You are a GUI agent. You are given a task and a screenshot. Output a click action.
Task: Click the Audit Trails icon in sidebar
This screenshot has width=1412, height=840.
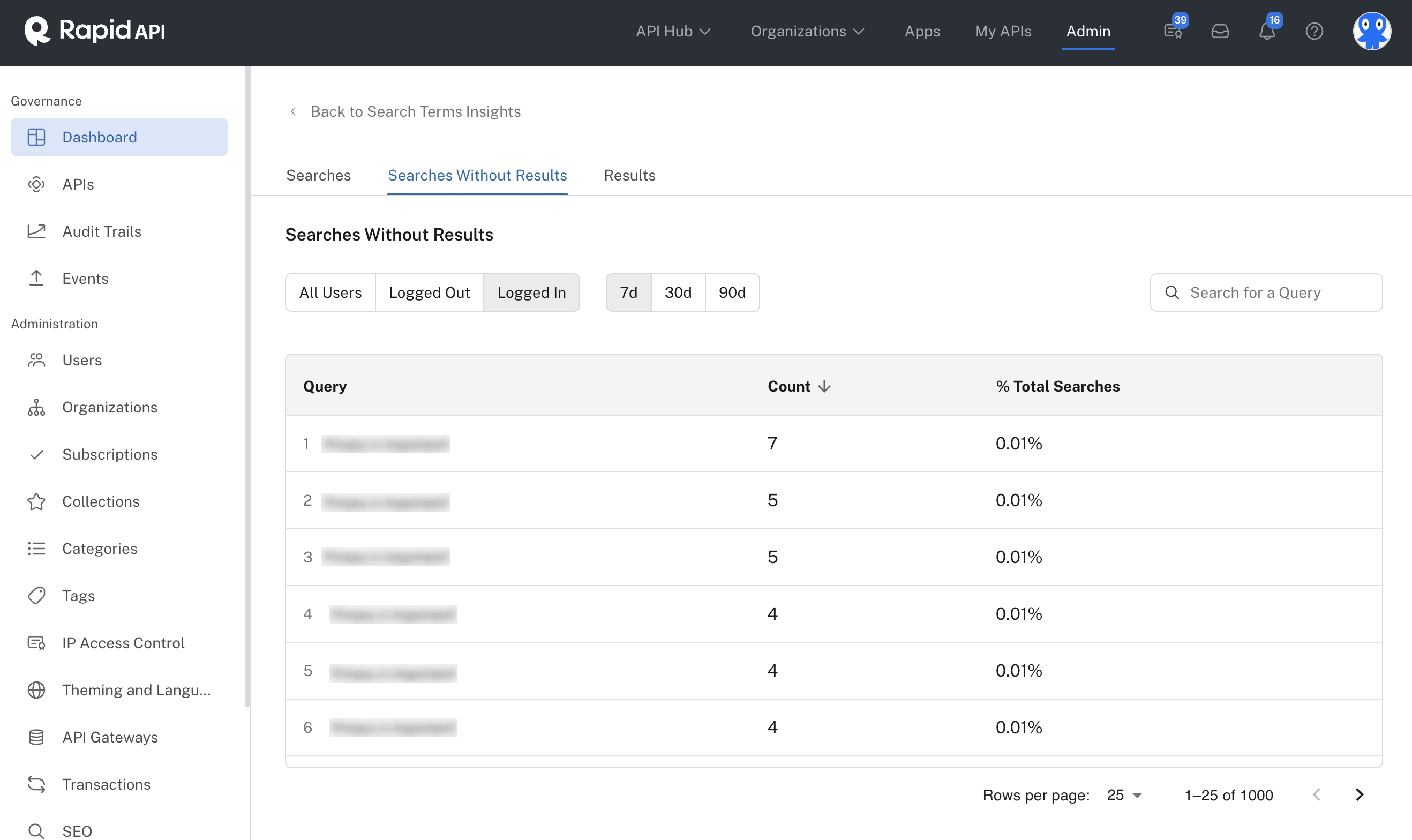[x=36, y=231]
